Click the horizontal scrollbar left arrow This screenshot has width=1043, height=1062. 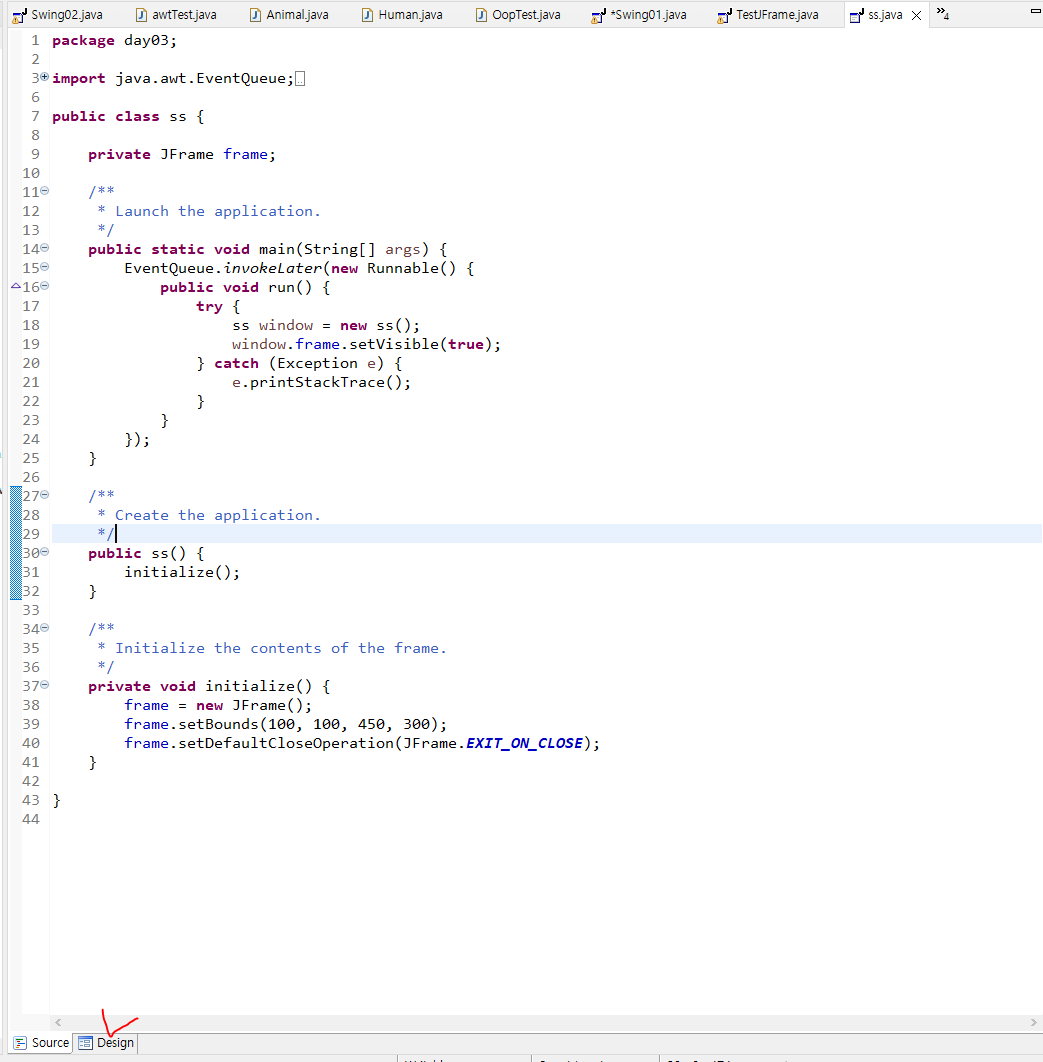tap(58, 1023)
